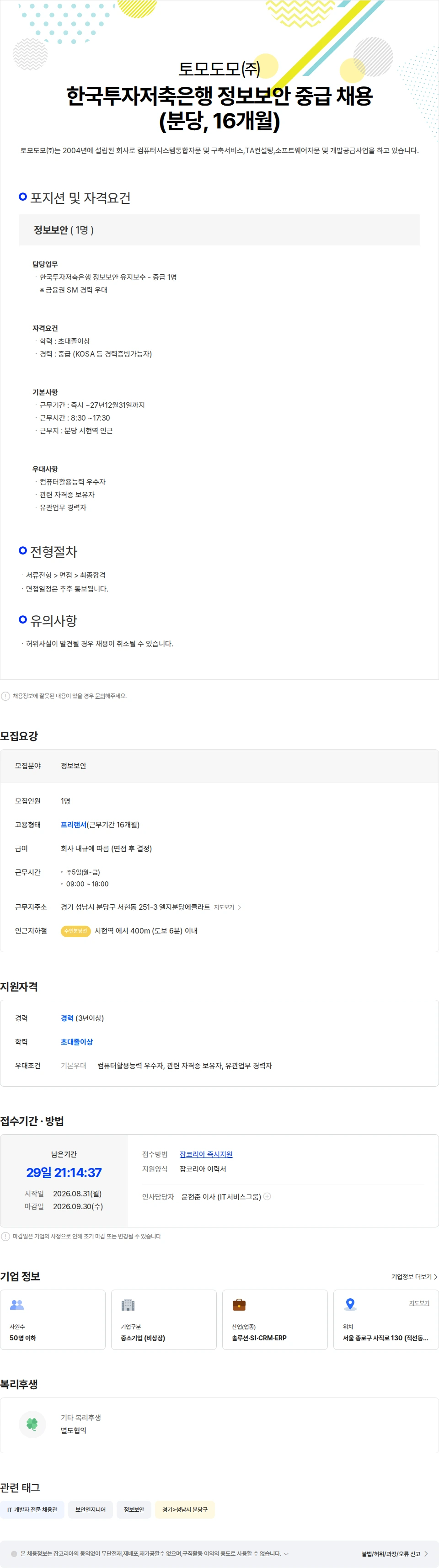This screenshot has height=1568, width=439.
Task: Open the 잡코리아 즉시지원 link
Action: [x=206, y=1154]
